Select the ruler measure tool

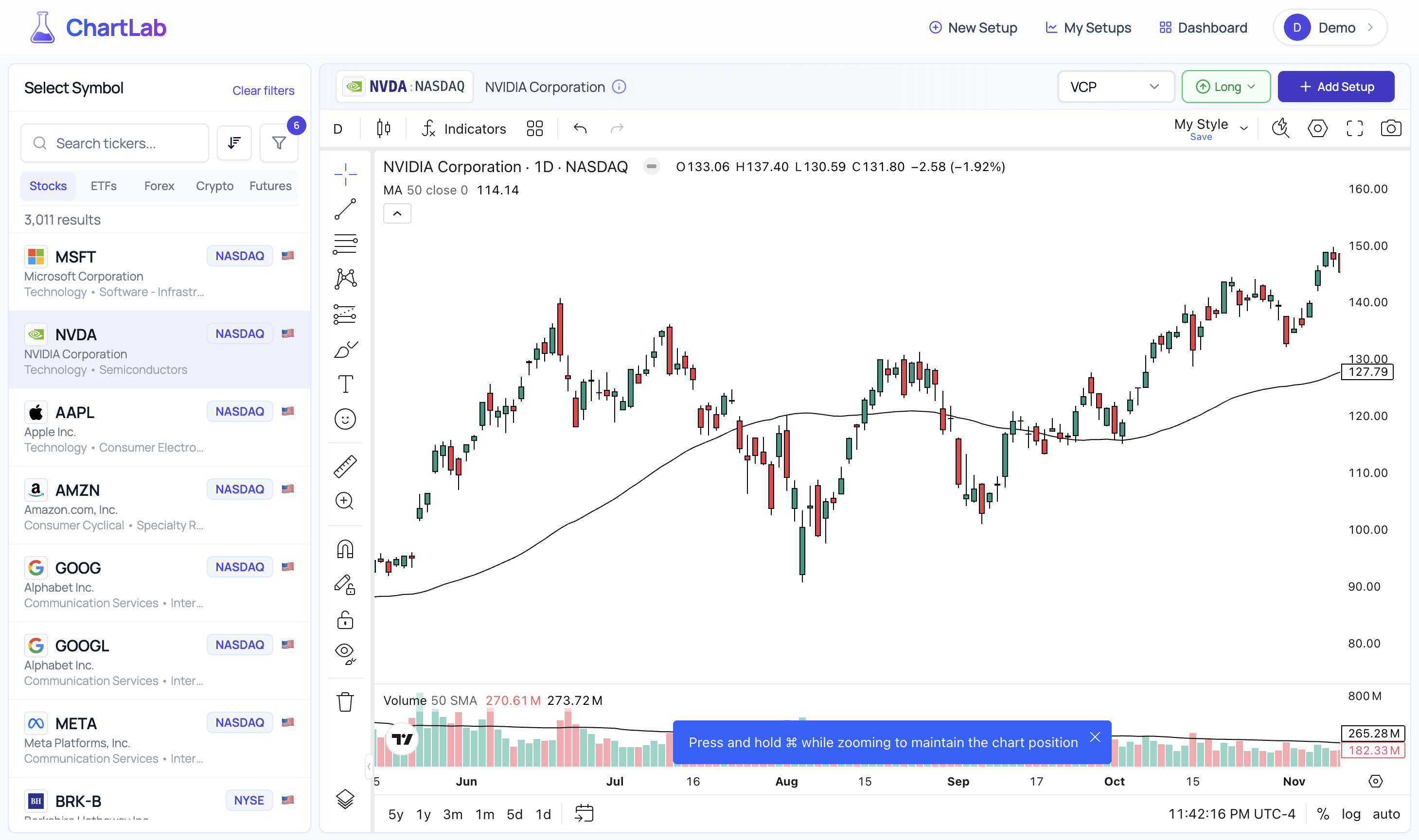(345, 466)
